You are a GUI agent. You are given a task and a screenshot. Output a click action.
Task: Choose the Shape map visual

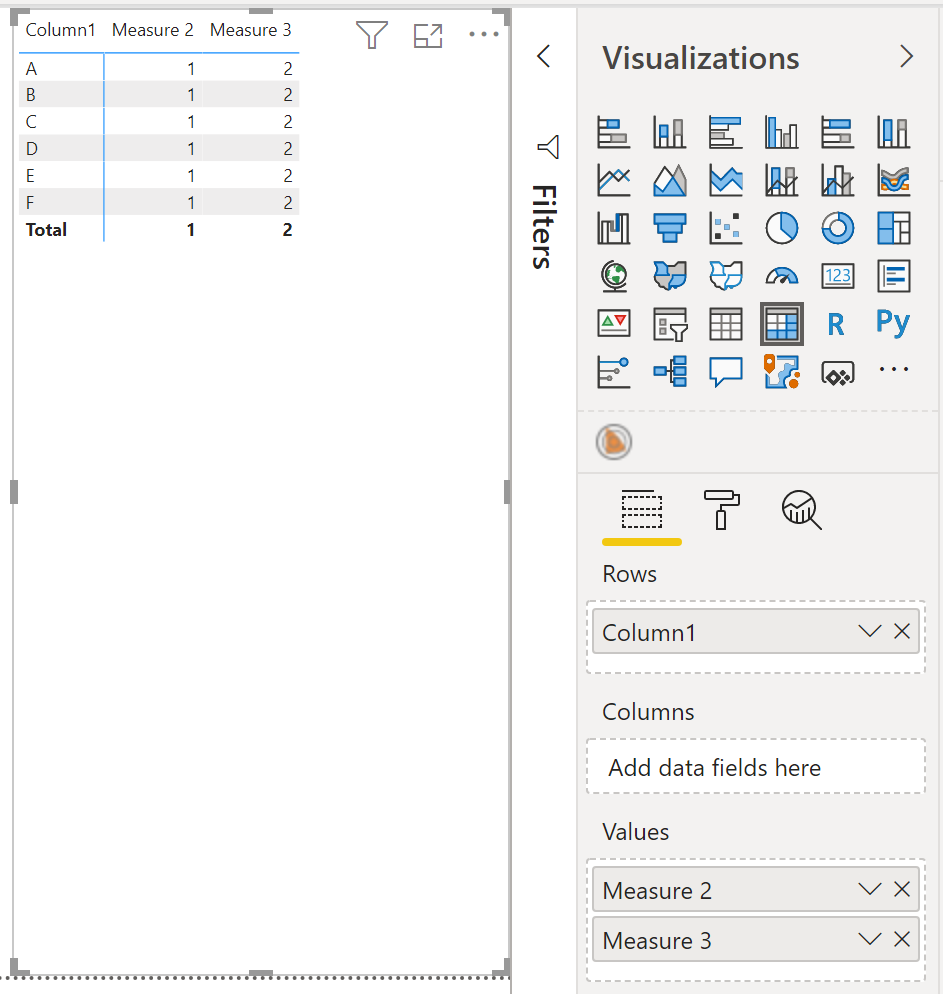[x=726, y=276]
